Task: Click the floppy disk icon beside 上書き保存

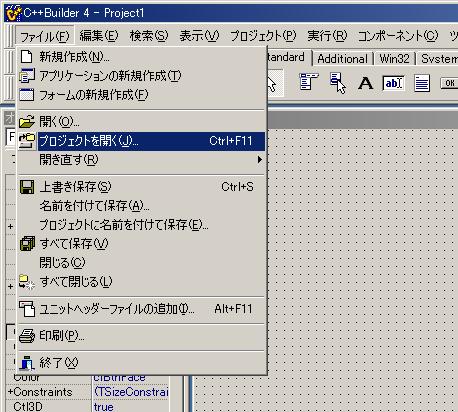Action: (x=27, y=187)
